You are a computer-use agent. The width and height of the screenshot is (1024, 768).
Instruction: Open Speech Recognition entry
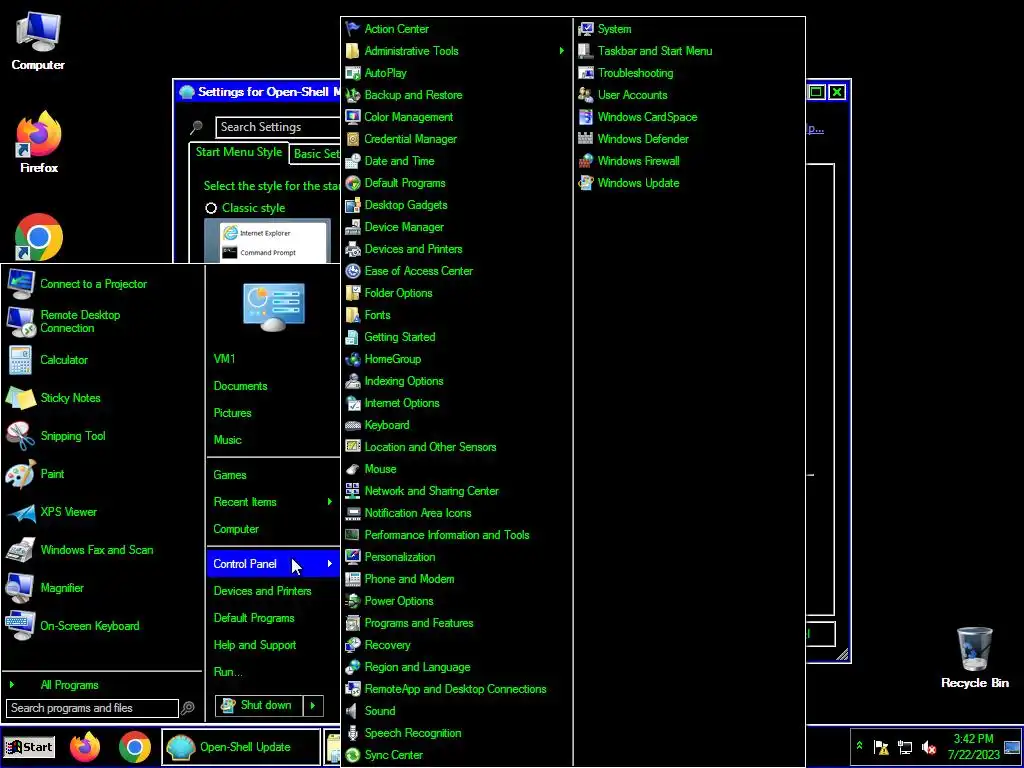click(x=413, y=733)
